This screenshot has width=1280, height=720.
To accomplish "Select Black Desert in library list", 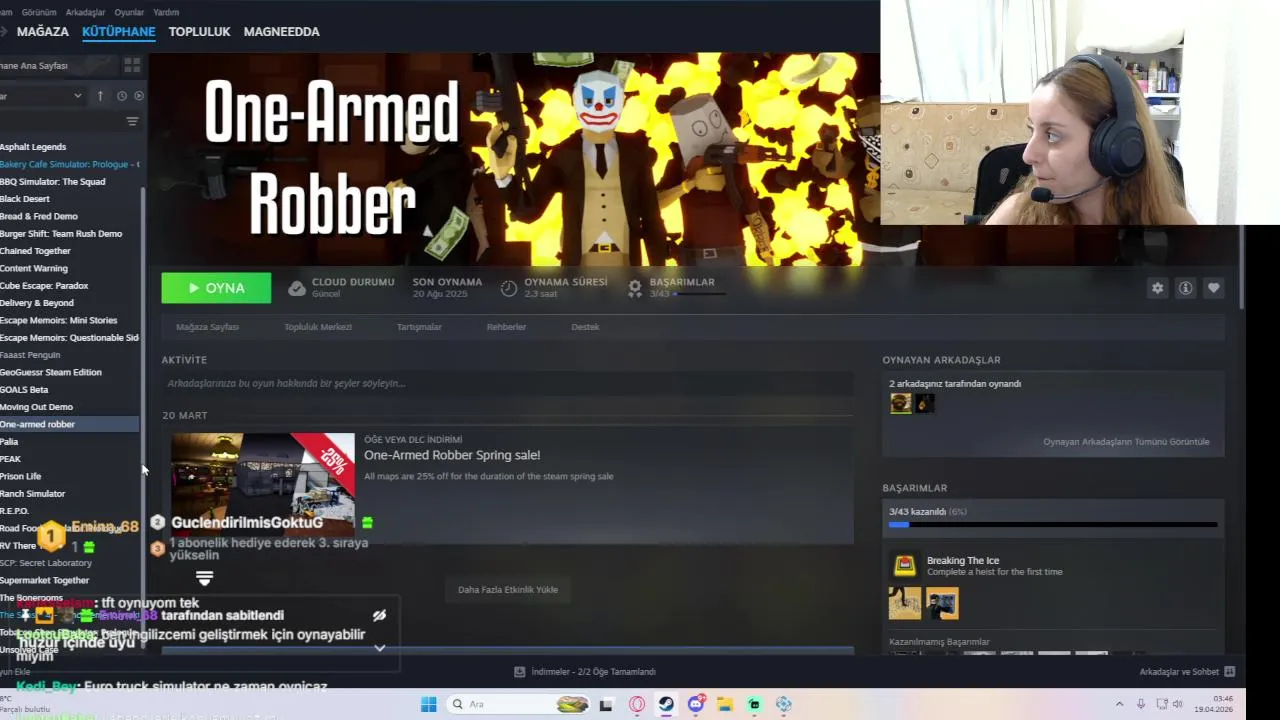I will tap(25, 199).
